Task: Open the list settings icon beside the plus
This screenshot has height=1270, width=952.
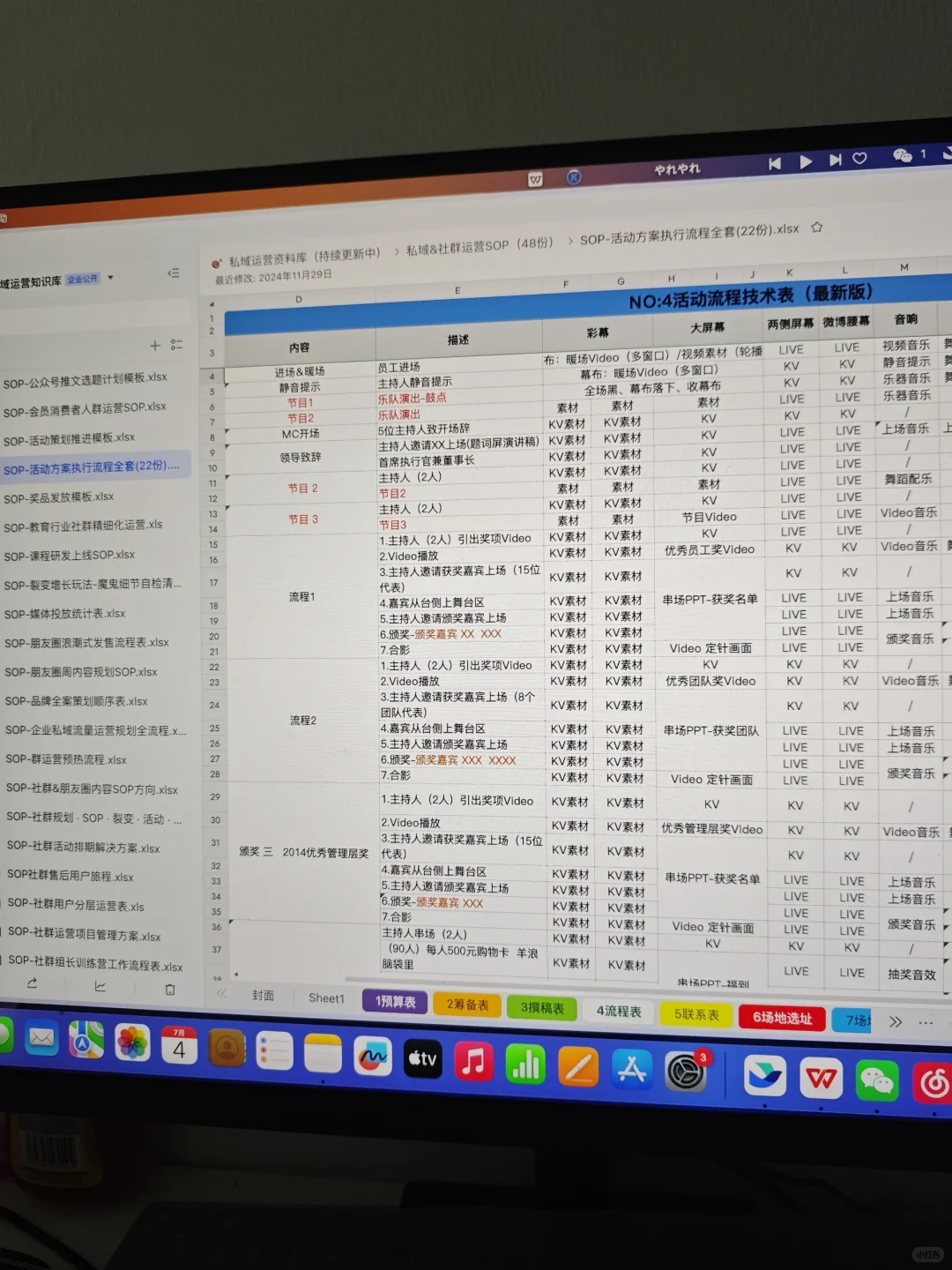Action: (x=176, y=345)
